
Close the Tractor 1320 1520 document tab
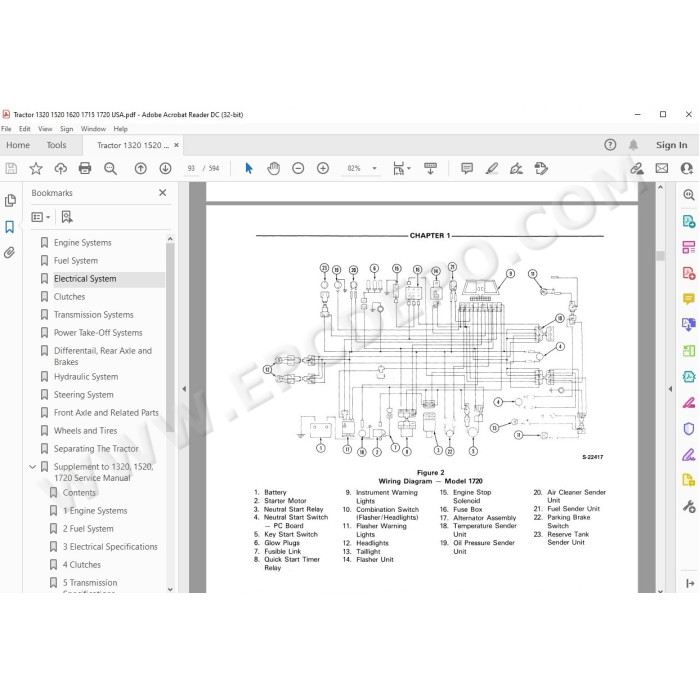click(176, 145)
